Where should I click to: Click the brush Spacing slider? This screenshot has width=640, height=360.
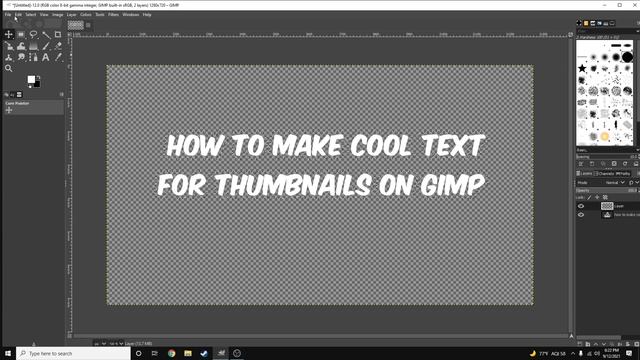pos(607,157)
